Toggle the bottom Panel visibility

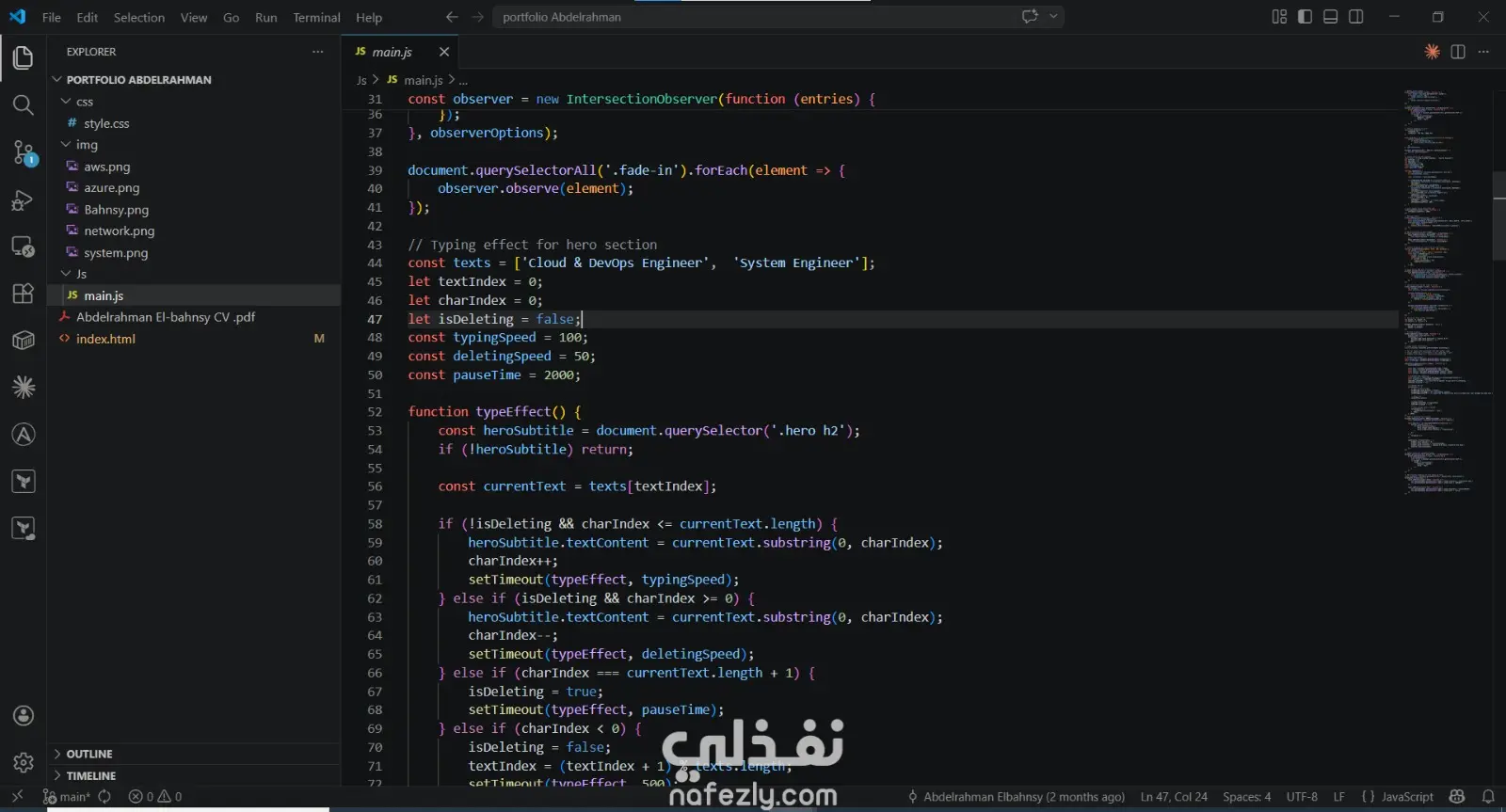coord(1330,17)
